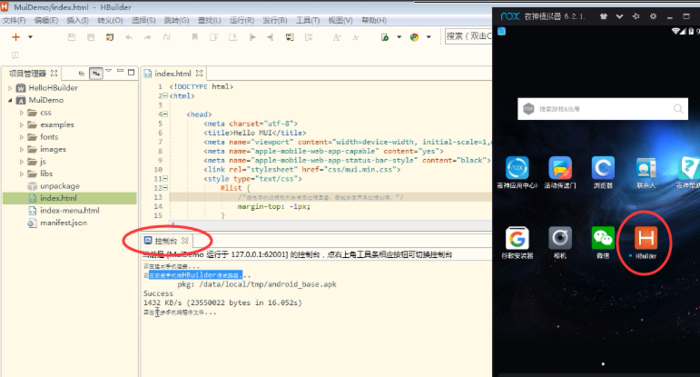
Task: Click the bookmark toolbar icon
Action: pos(195,38)
